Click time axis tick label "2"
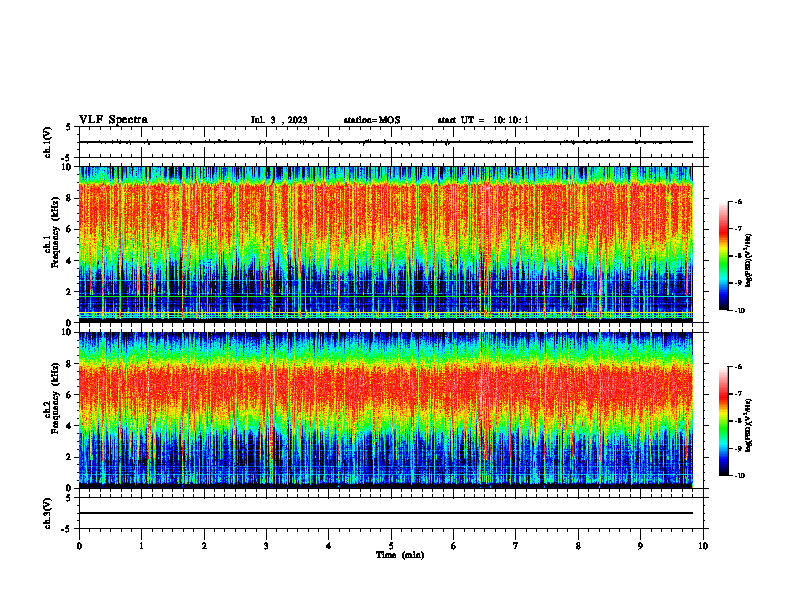Viewport: 792px width, 612px height. (204, 546)
